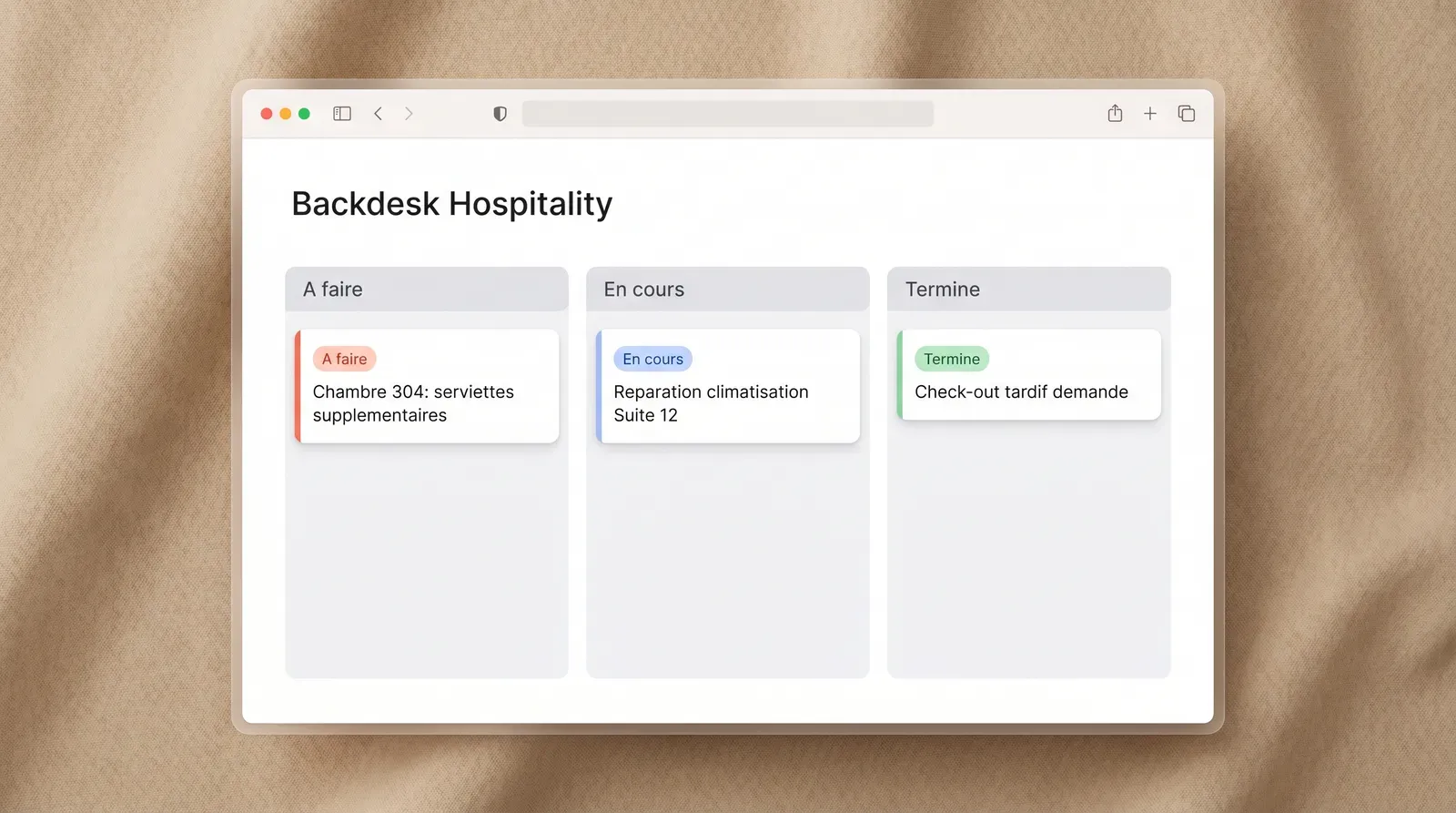Click the blue En cours tag
Screen dimensions: 1456x813
652,359
